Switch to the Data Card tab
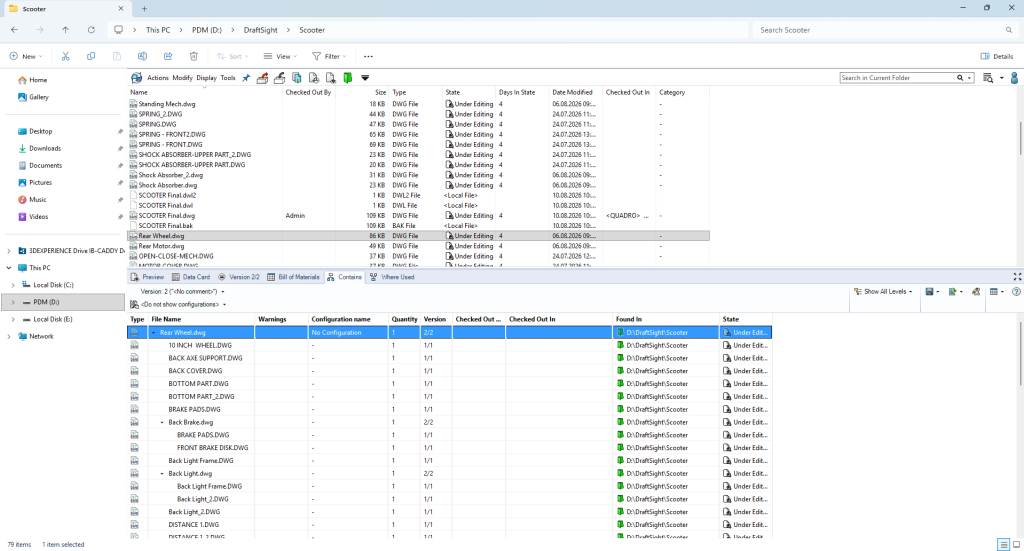Viewport: 1024px width, 551px height. pos(191,277)
